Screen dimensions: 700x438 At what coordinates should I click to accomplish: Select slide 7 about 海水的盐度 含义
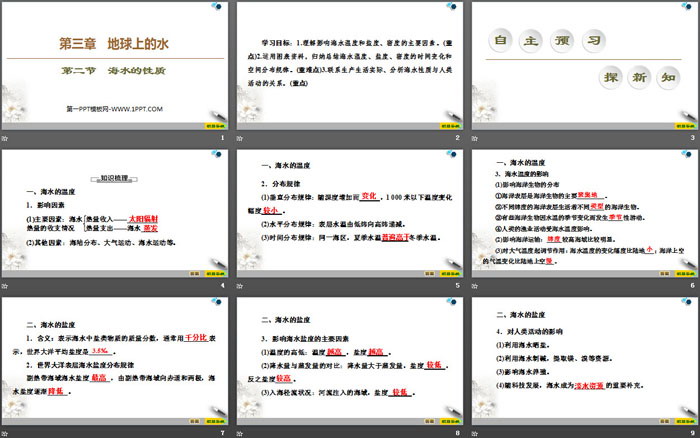(x=115, y=361)
